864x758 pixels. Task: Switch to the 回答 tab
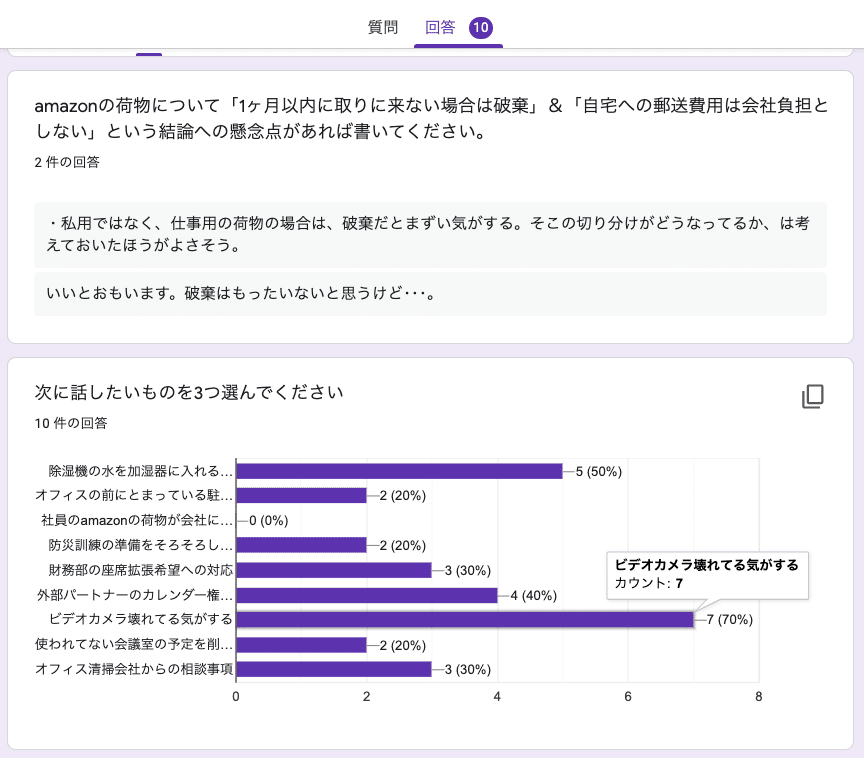point(442,28)
